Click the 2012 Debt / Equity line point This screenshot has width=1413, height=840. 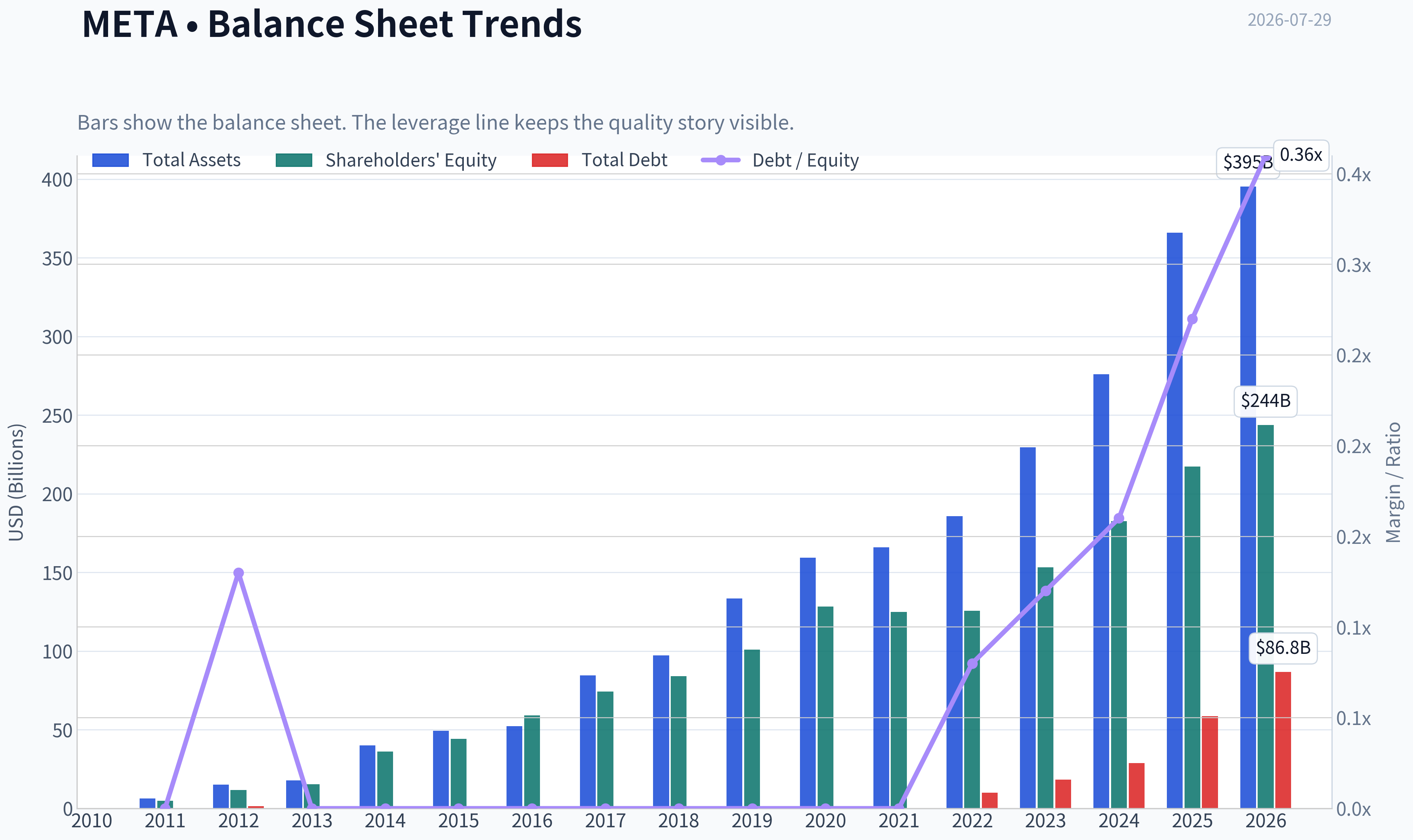pos(238,573)
